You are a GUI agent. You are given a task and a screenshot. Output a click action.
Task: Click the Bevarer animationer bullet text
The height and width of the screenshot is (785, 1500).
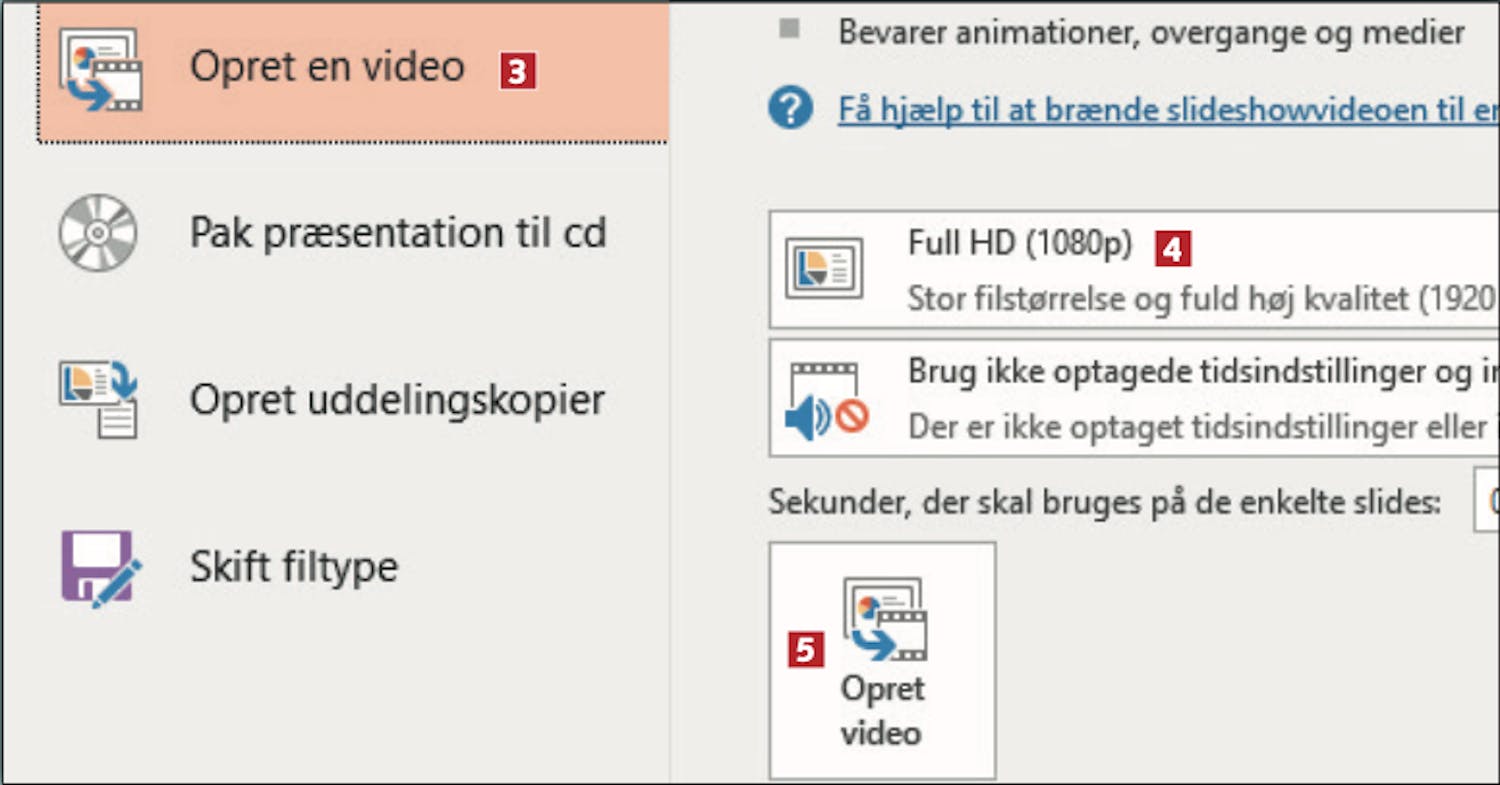pos(1151,32)
